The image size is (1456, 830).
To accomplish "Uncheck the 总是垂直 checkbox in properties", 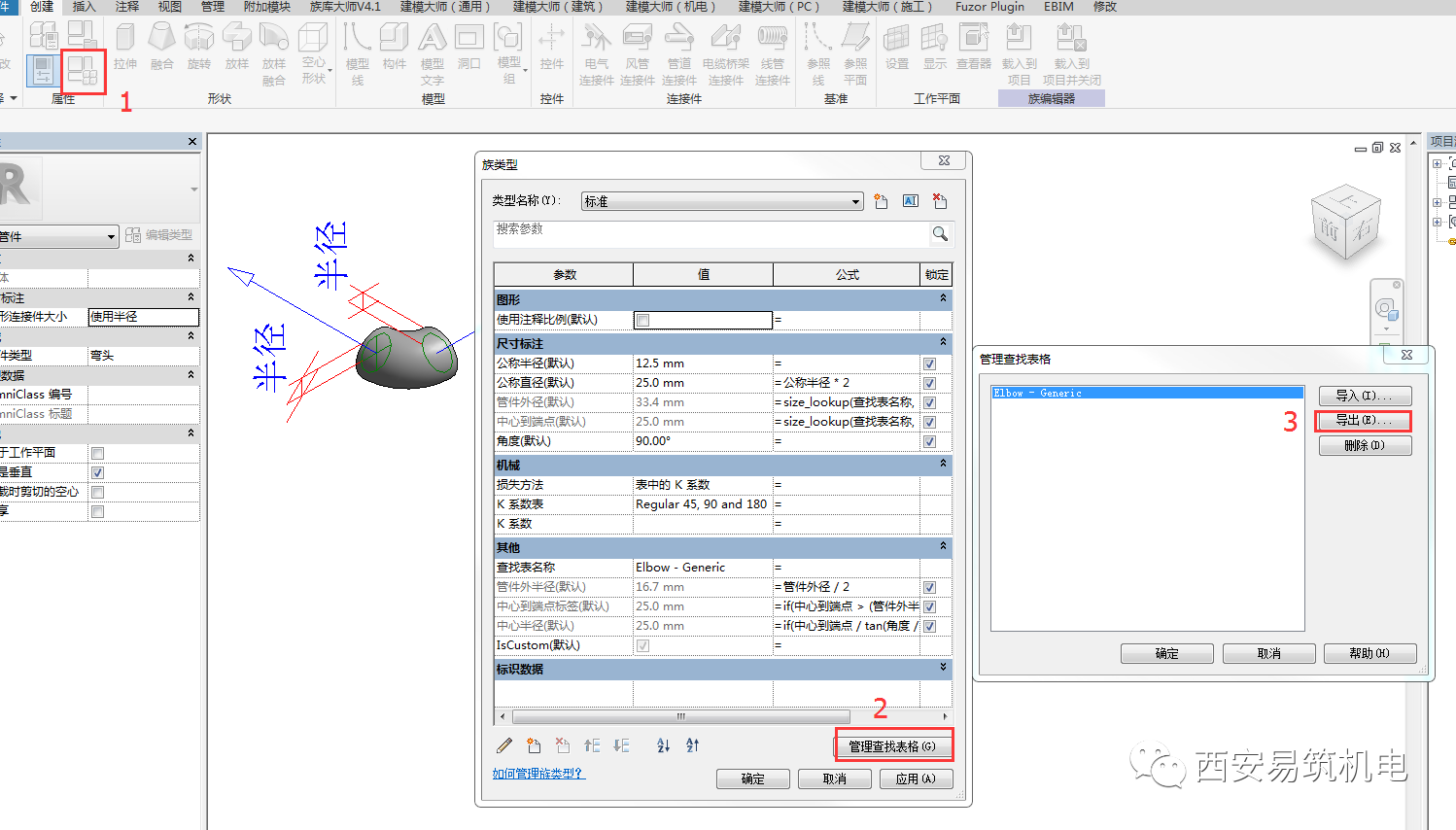I will click(x=97, y=472).
